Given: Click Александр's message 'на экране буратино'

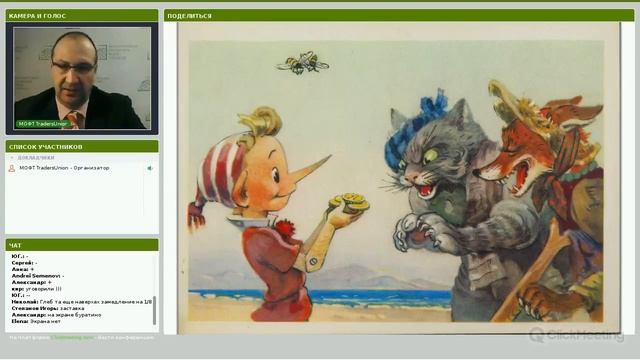Looking at the screenshot, I should pos(56,315).
